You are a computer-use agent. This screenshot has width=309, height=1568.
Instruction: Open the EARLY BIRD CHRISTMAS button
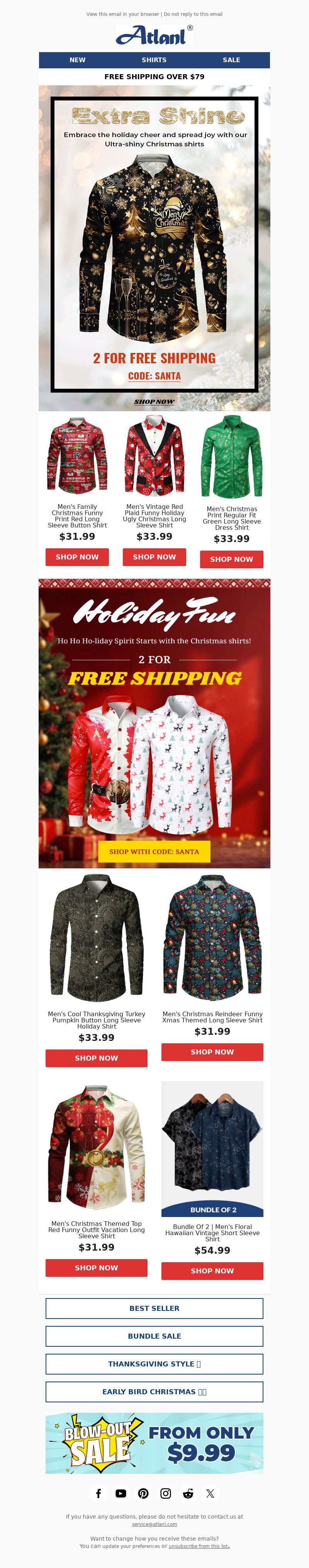(154, 1392)
